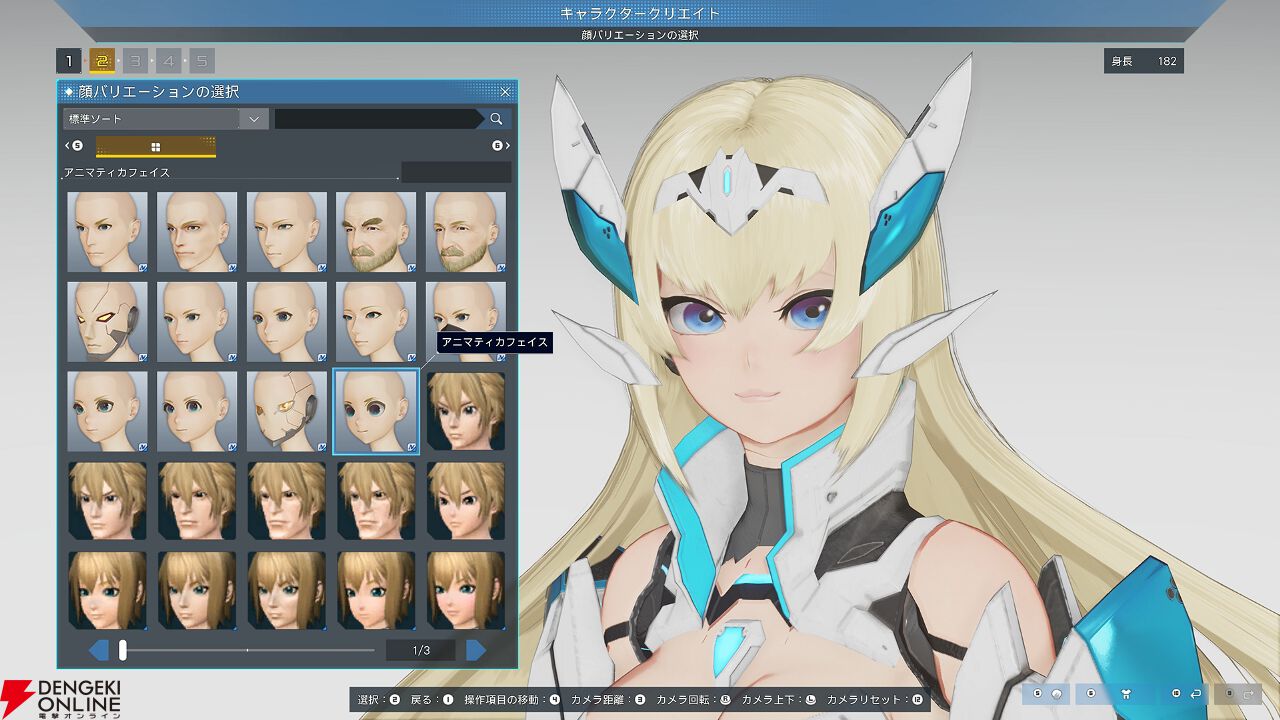
Task: Select the pale cracked-panel robot face thumbnail
Action: pos(287,412)
